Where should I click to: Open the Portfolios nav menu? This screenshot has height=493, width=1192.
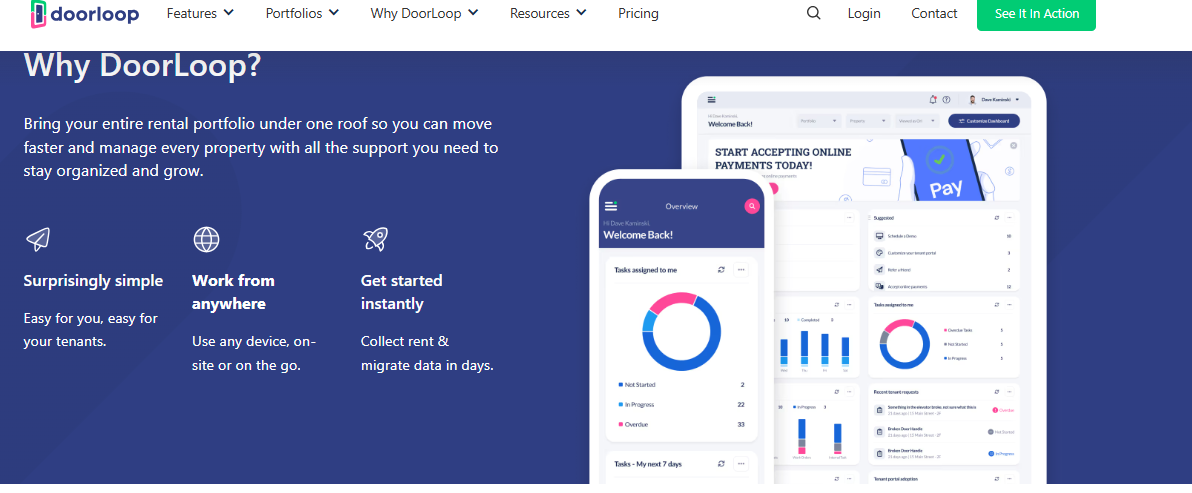tap(303, 13)
